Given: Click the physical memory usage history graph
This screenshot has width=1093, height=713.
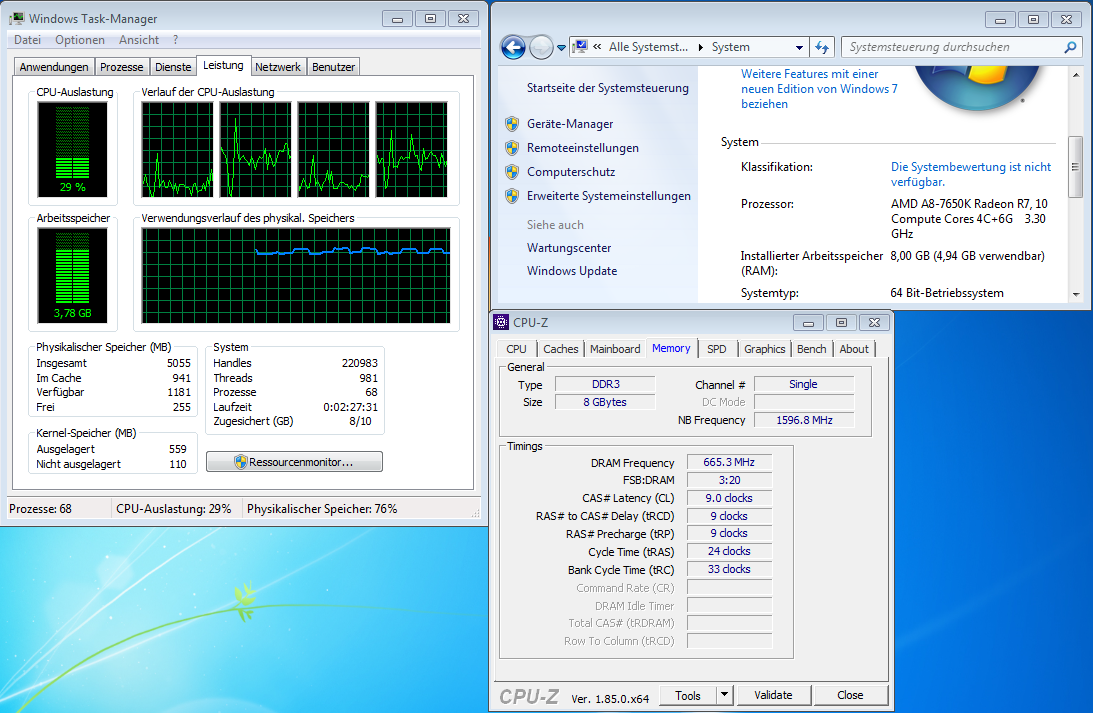Looking at the screenshot, I should pos(296,275).
